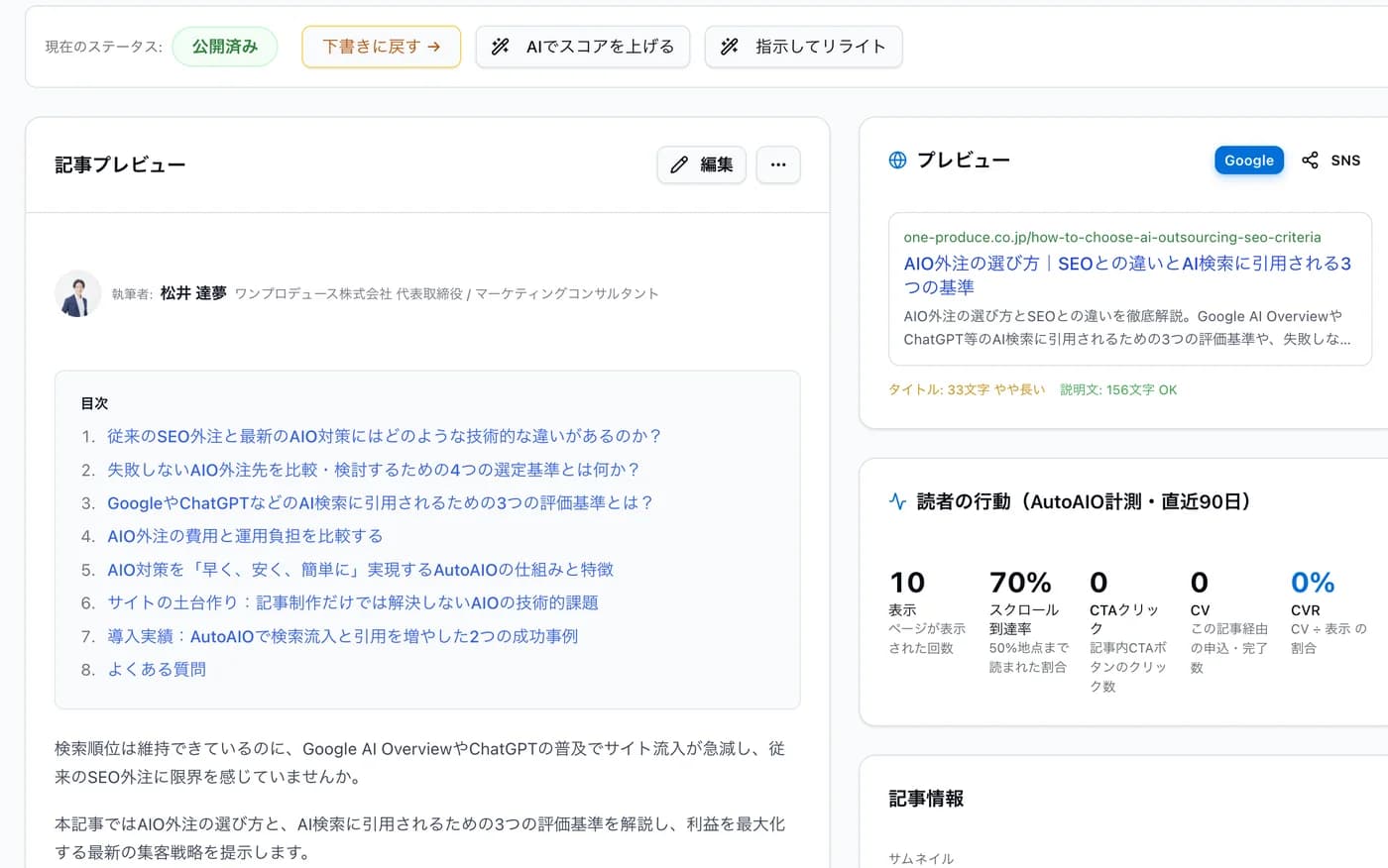This screenshot has height=868, width=1388.
Task: Click the 説明文: 156文字 OK note
Action: (x=1118, y=389)
